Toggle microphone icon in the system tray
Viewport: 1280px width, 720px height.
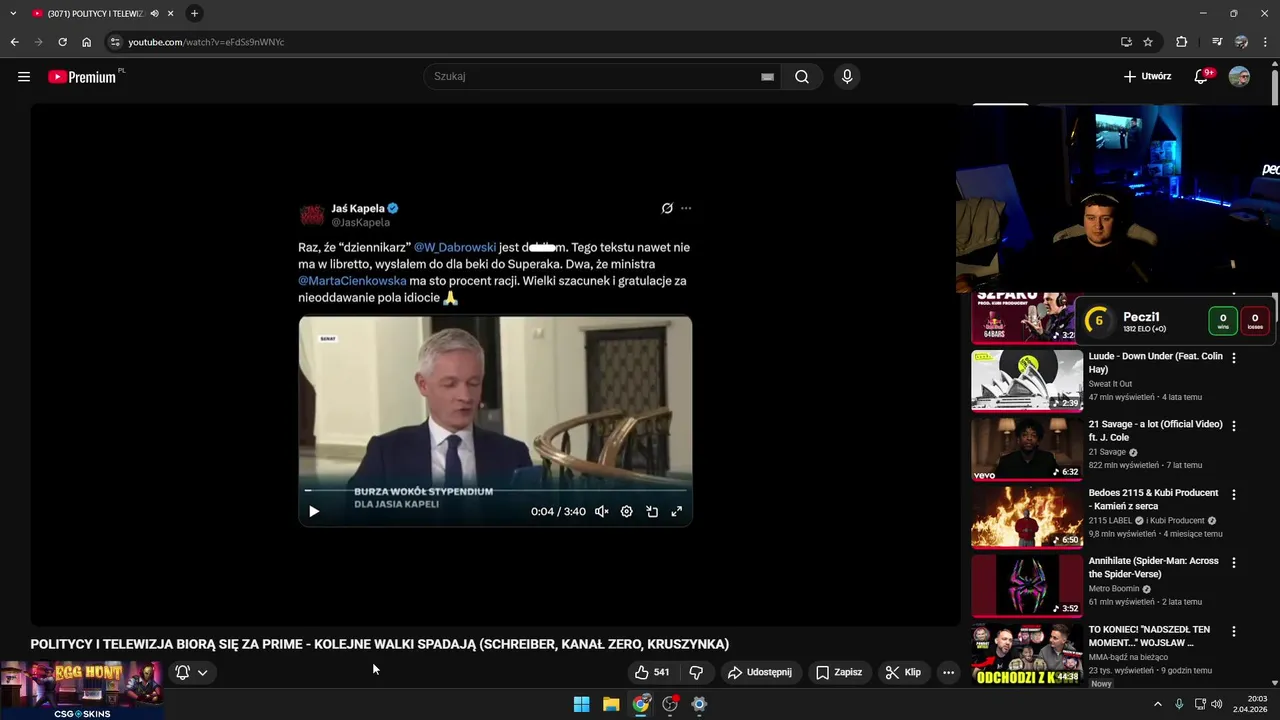(1179, 704)
